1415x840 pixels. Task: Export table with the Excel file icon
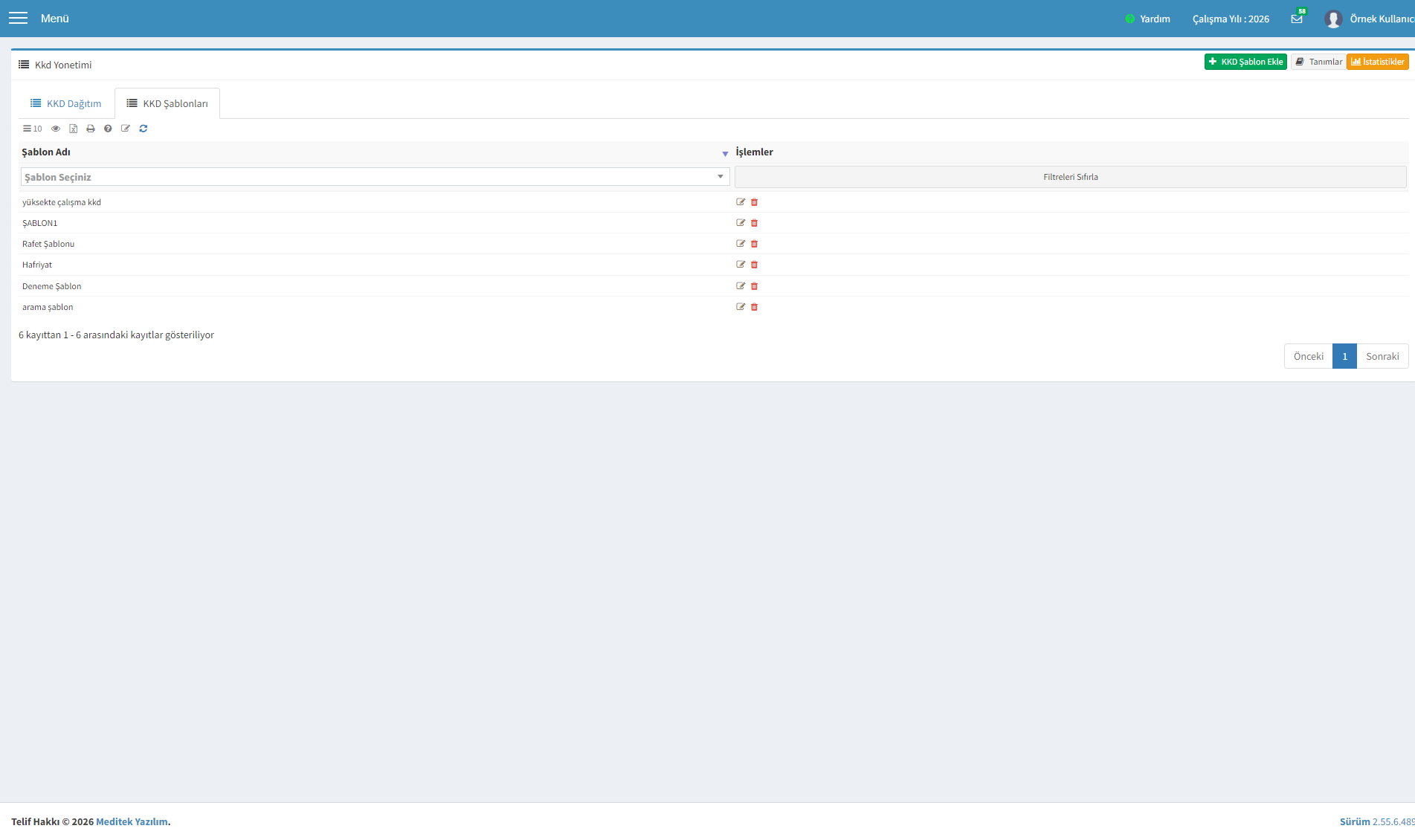pyautogui.click(x=74, y=129)
